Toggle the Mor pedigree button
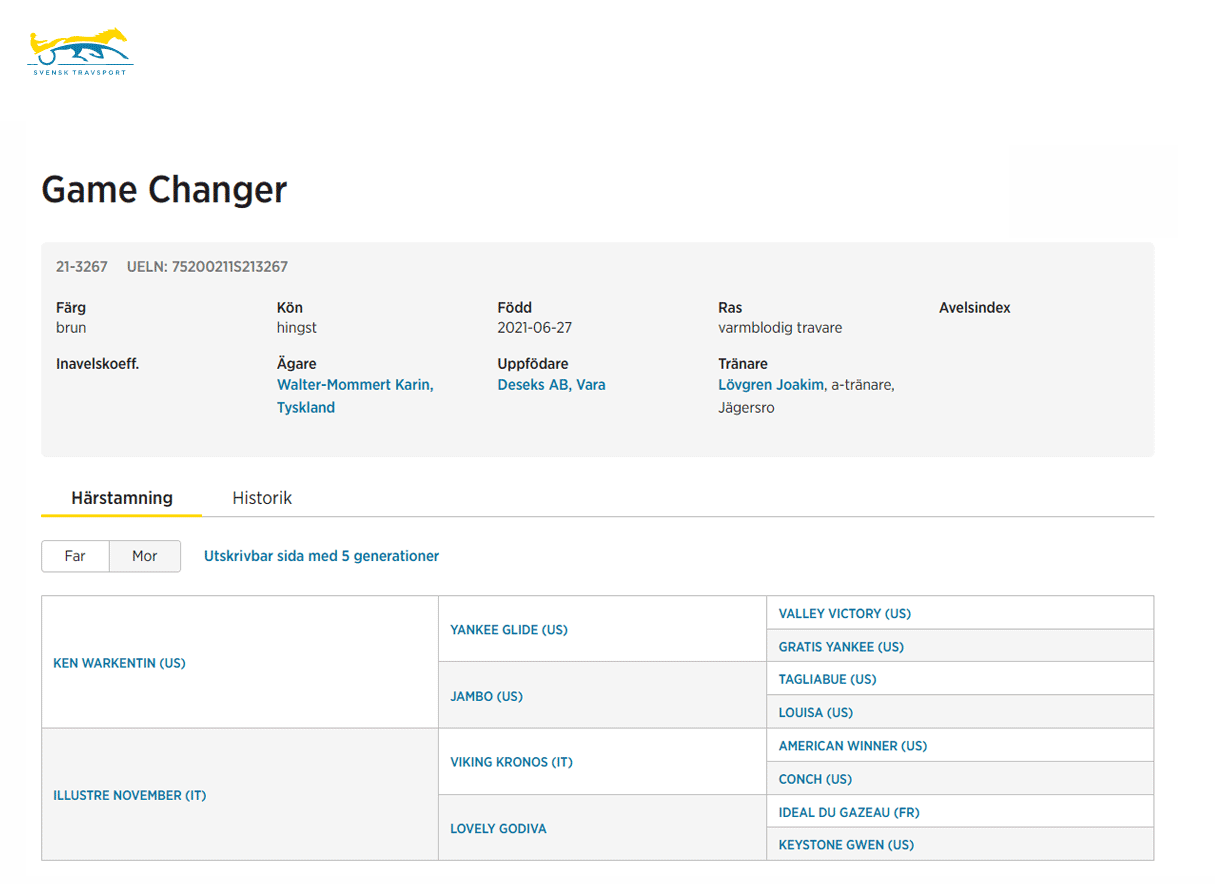Viewport: 1215px width, 884px height. click(145, 556)
